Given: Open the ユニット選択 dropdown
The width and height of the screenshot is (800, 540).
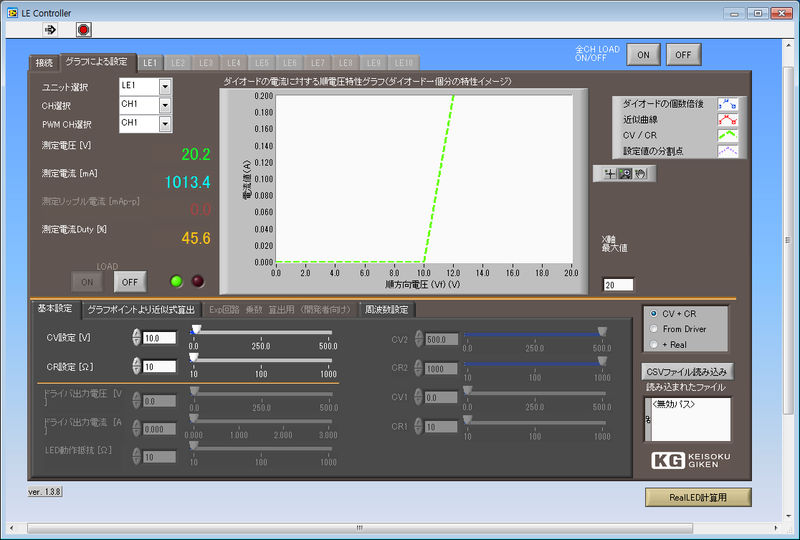Looking at the screenshot, I should 165,87.
